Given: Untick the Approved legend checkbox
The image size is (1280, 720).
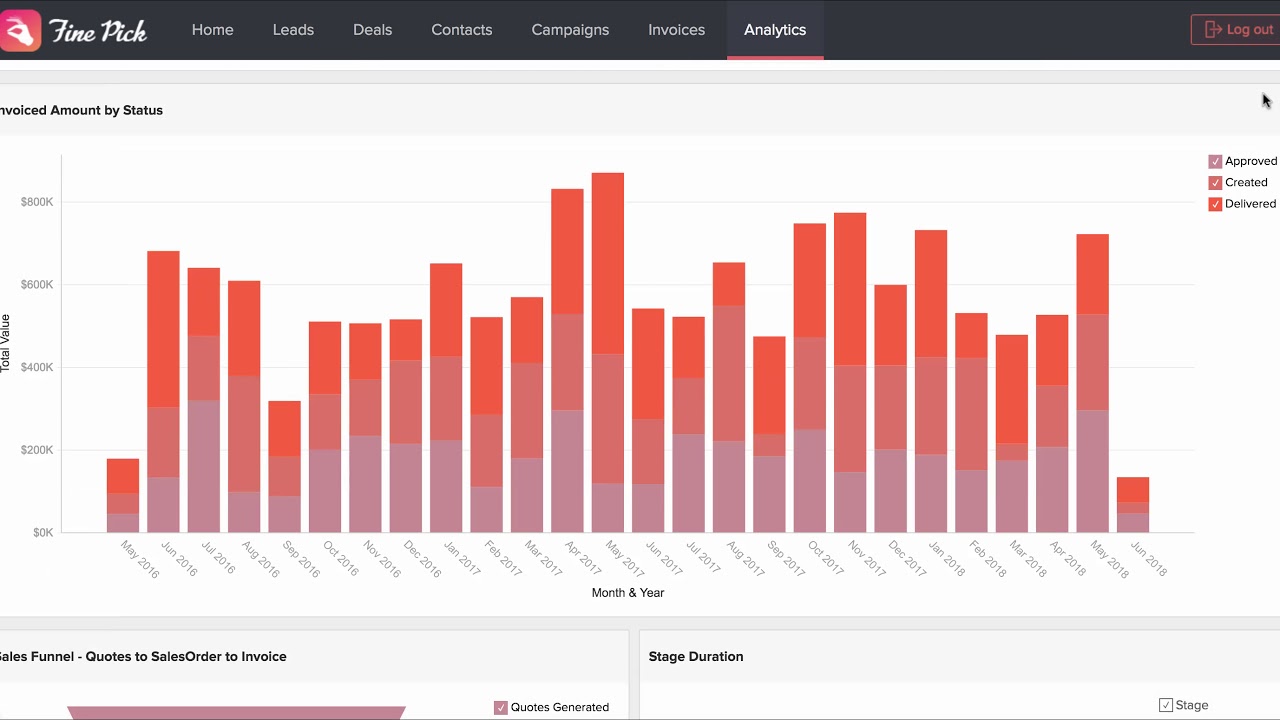Looking at the screenshot, I should (1215, 161).
